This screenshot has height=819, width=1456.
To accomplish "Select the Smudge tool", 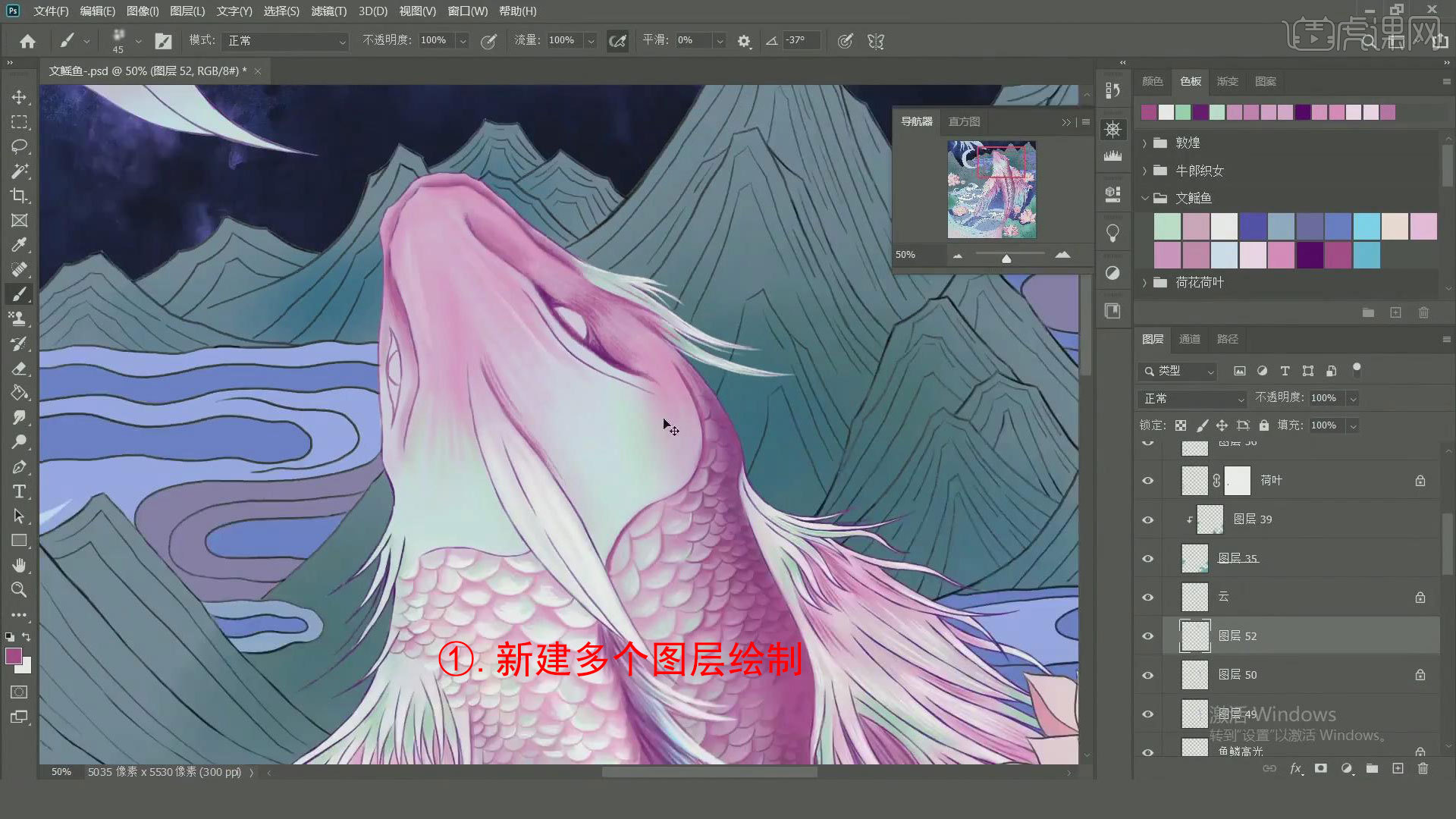I will point(19,418).
